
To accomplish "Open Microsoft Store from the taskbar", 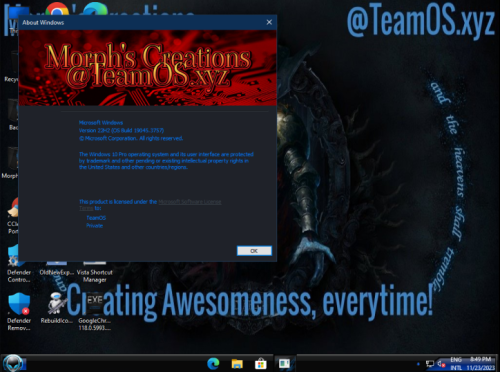I will coord(261,363).
